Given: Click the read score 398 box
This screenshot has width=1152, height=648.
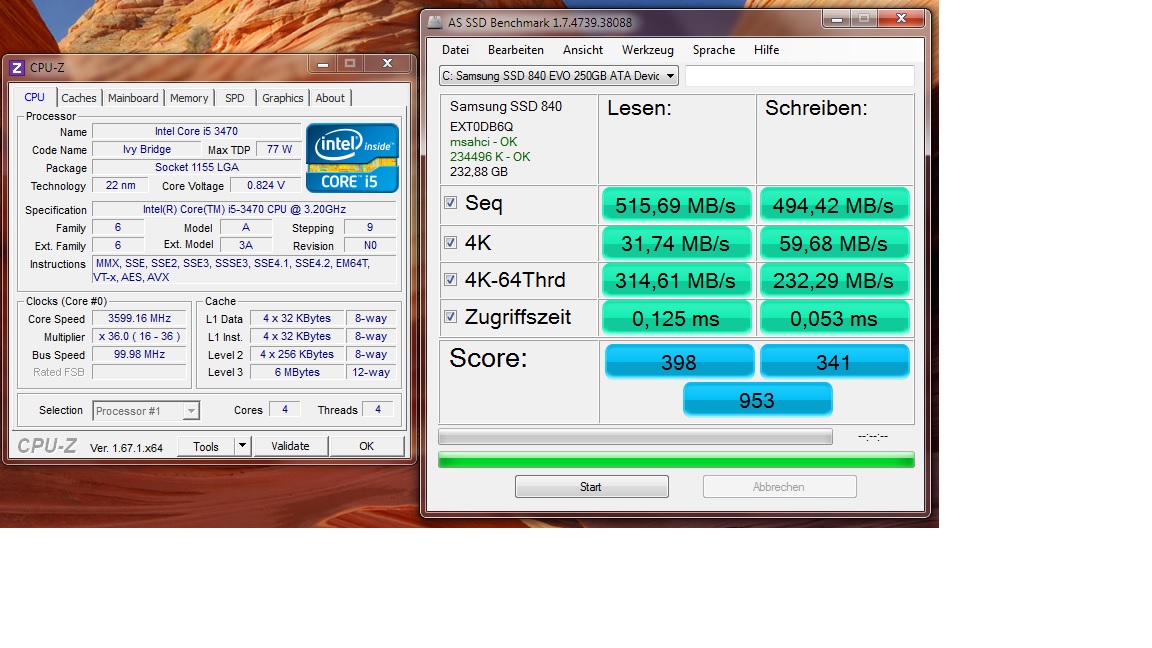Looking at the screenshot, I should pyautogui.click(x=679, y=361).
